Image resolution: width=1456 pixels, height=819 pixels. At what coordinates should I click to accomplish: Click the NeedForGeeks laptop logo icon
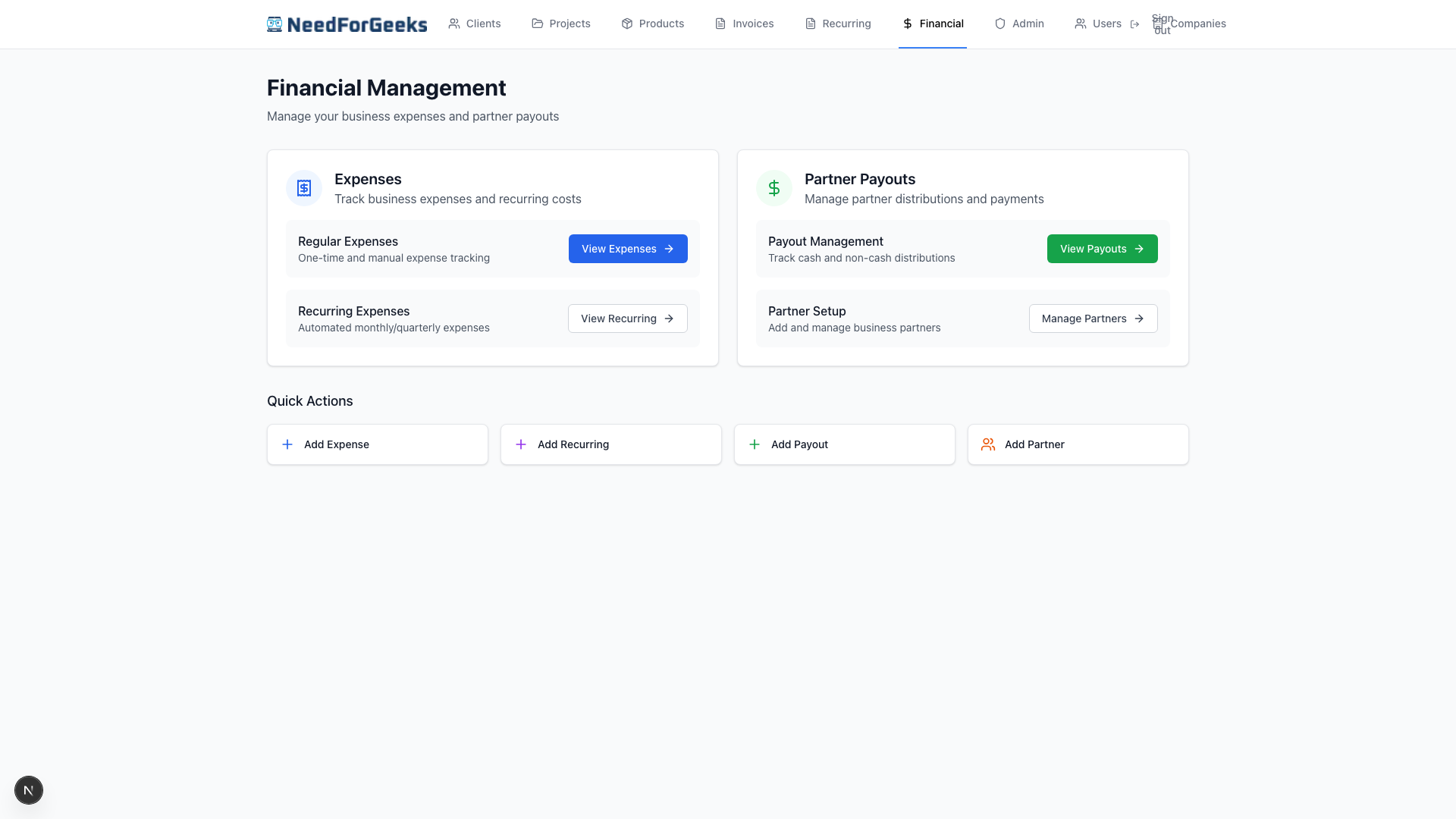click(x=274, y=24)
